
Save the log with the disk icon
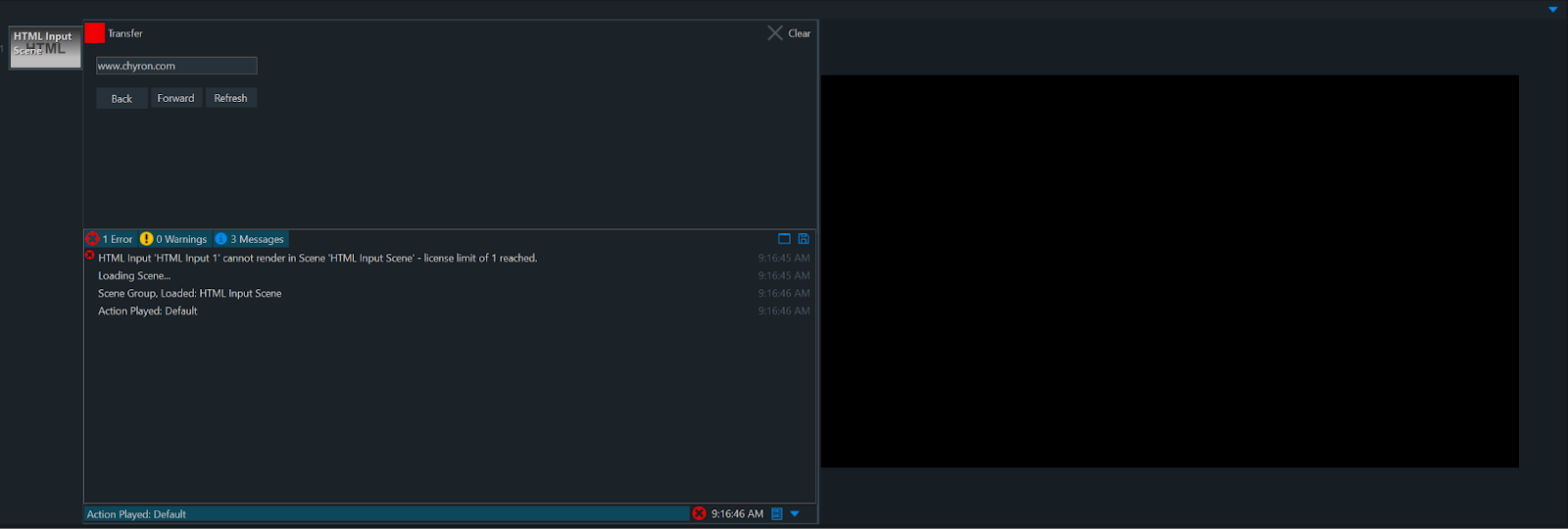click(x=804, y=239)
